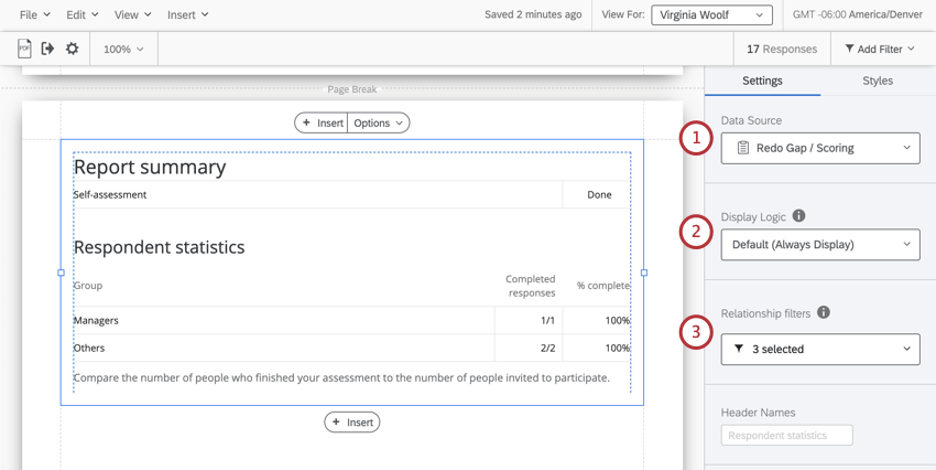The image size is (936, 470).
Task: Click the Insert button below the widget
Action: 352,422
